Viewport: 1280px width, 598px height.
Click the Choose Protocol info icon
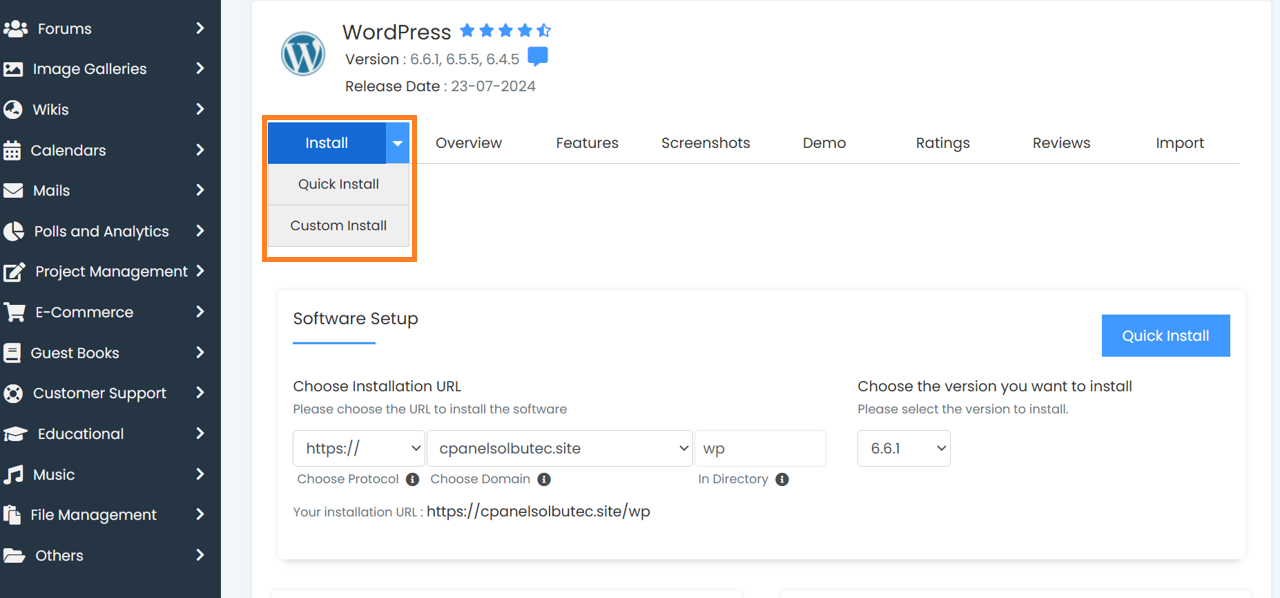[x=412, y=479]
